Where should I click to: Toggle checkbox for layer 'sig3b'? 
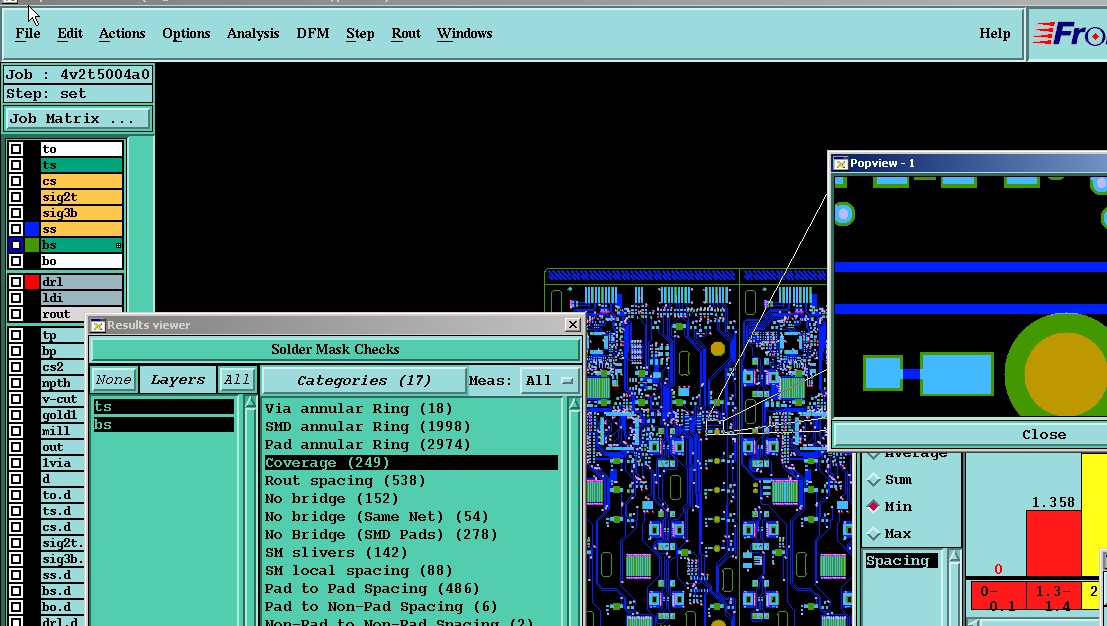point(16,213)
